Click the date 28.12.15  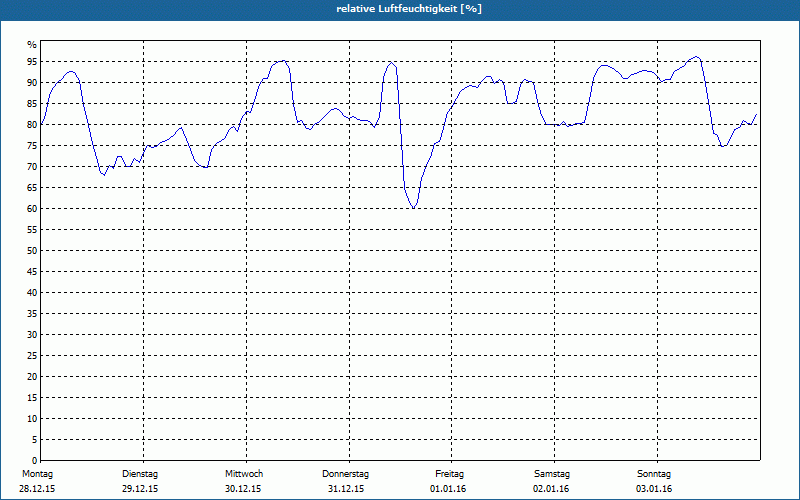tap(37, 489)
